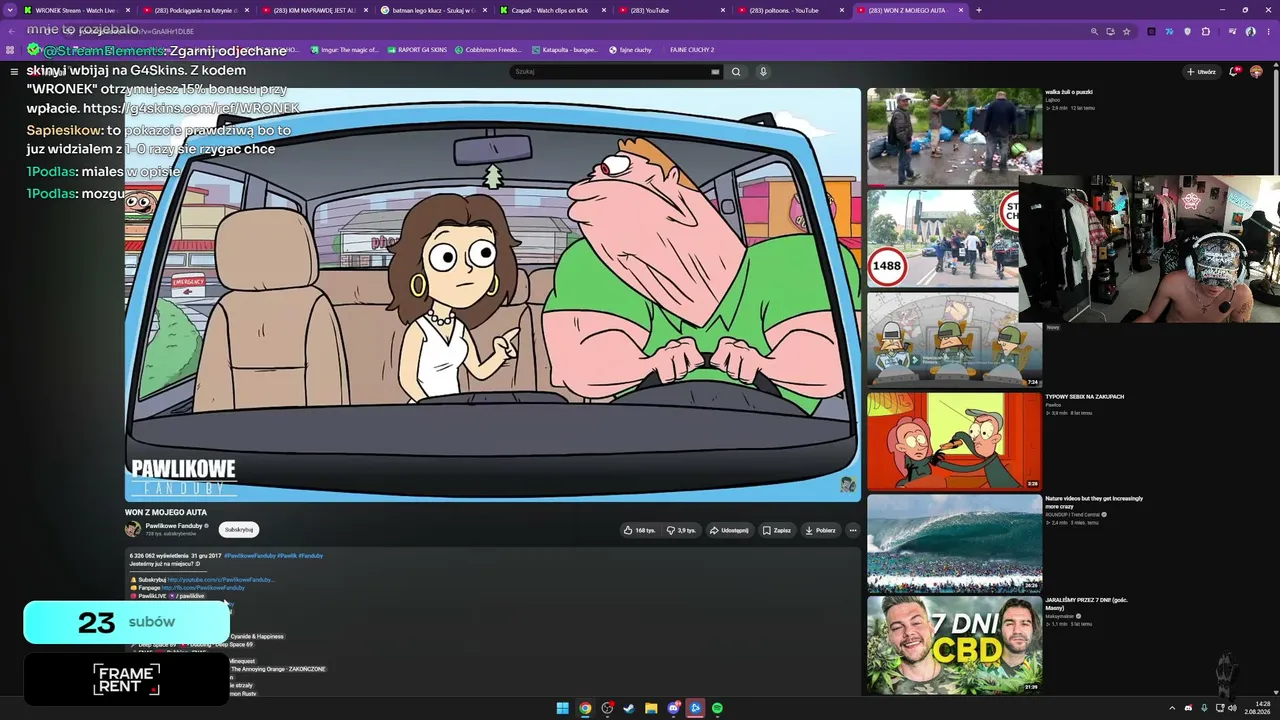Open the 7 DNI CBD video thumbnail
This screenshot has width=1280, height=720.
(x=954, y=645)
